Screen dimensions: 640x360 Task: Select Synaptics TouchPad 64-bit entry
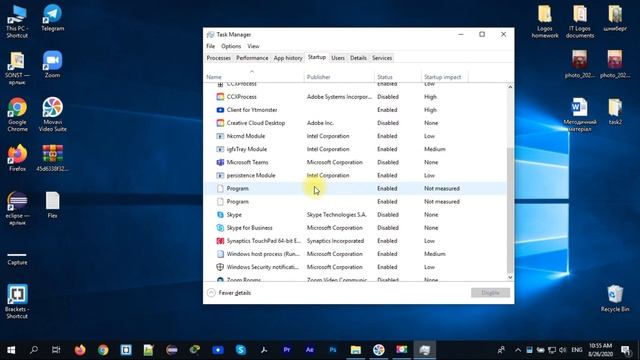[355, 241]
